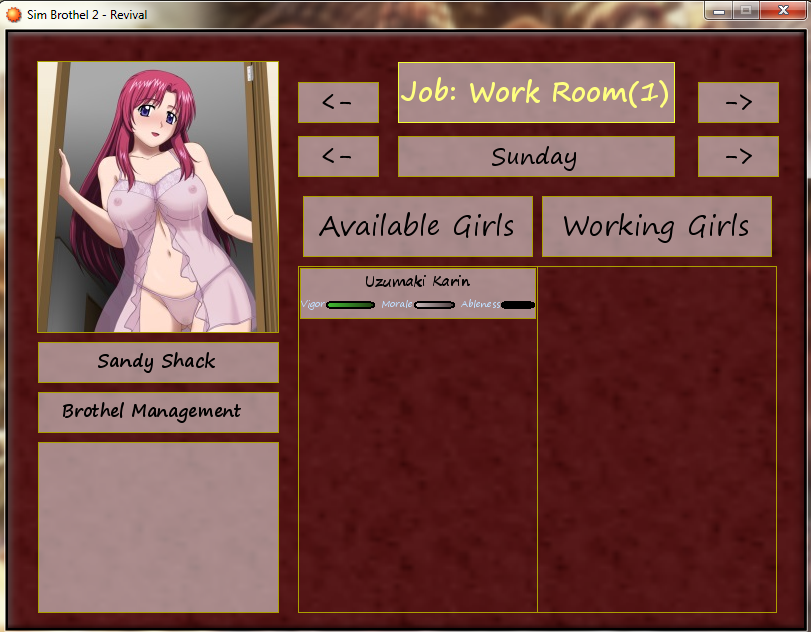
Task: Open the Working Girls list header
Action: pos(657,227)
